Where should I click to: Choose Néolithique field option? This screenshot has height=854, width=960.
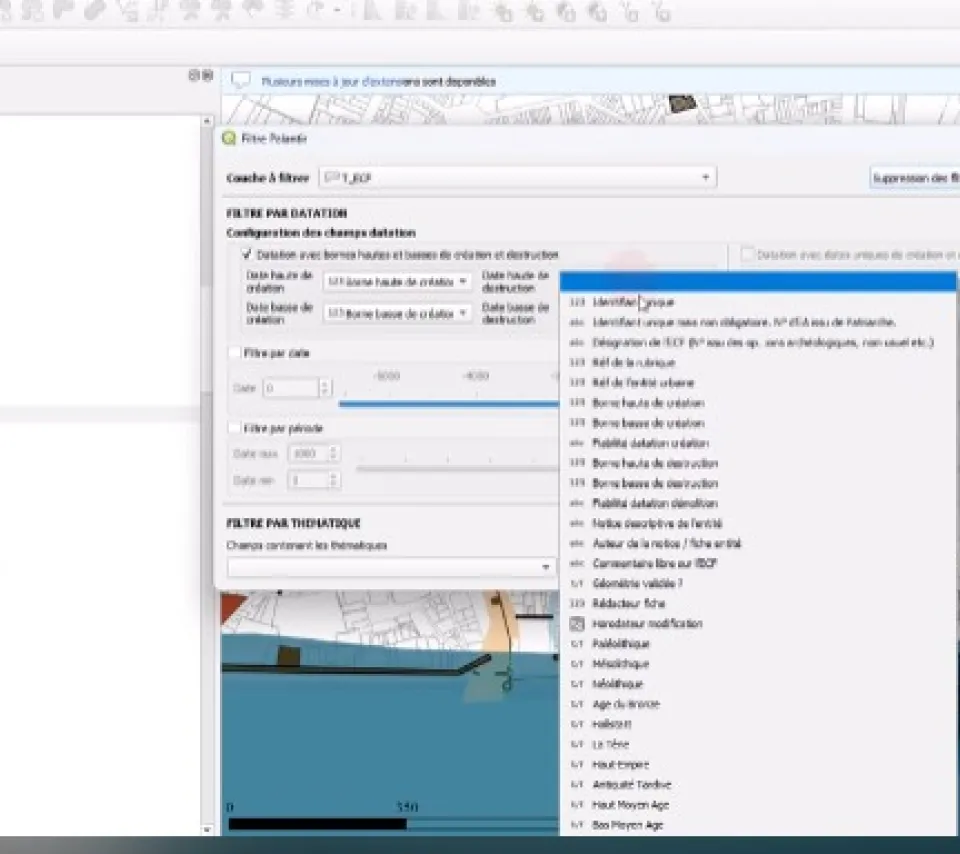(x=758, y=684)
